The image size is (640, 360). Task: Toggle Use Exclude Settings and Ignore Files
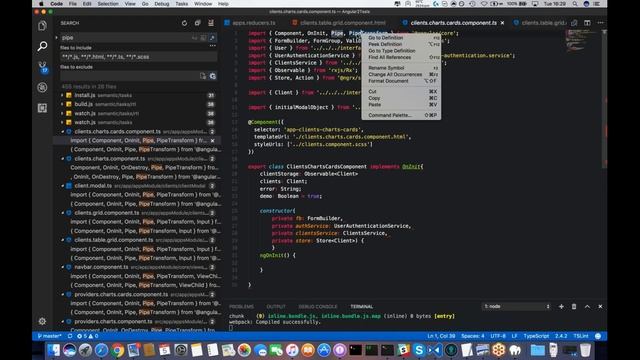tap(213, 76)
